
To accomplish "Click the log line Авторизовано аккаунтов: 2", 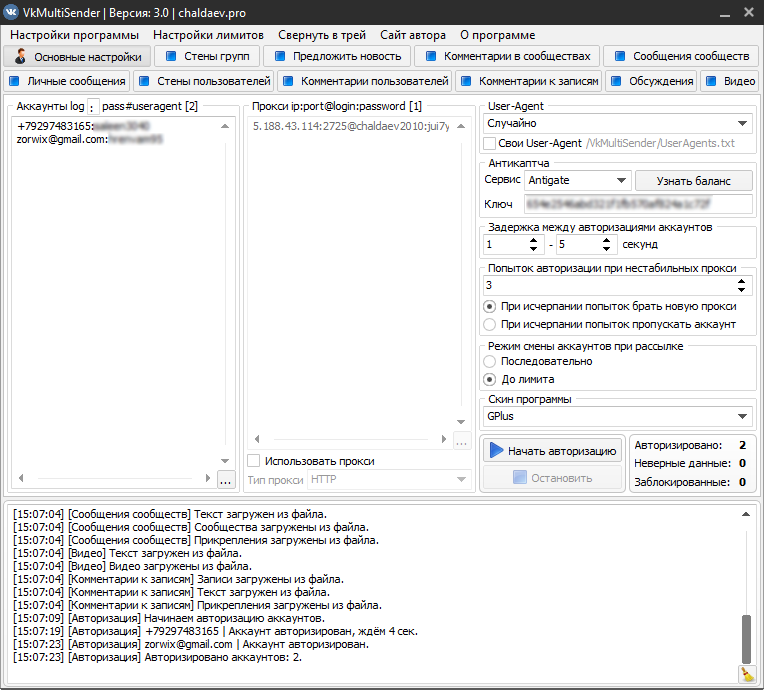I will pos(157,658).
